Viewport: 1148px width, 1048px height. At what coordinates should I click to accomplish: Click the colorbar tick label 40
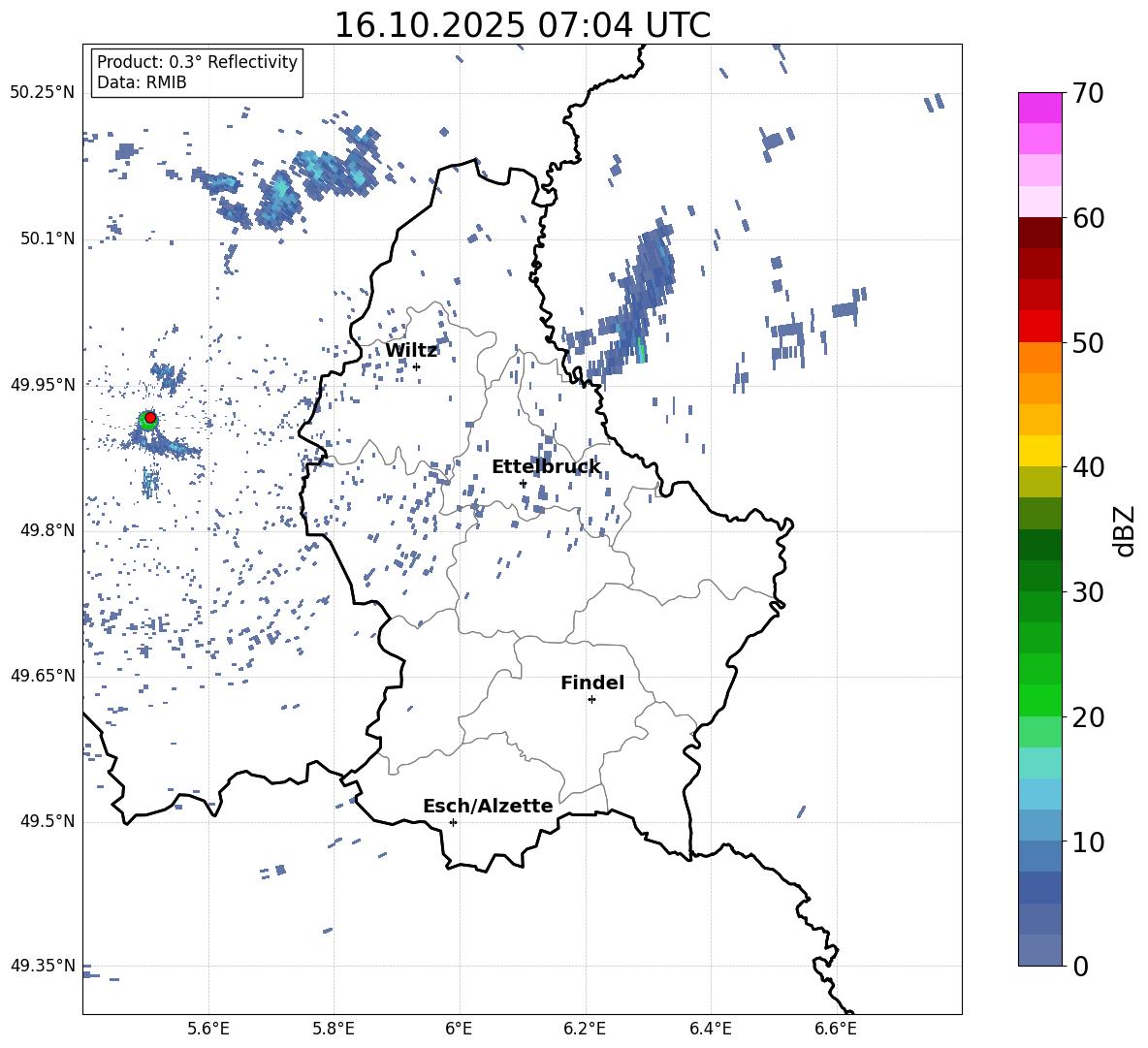[1088, 467]
